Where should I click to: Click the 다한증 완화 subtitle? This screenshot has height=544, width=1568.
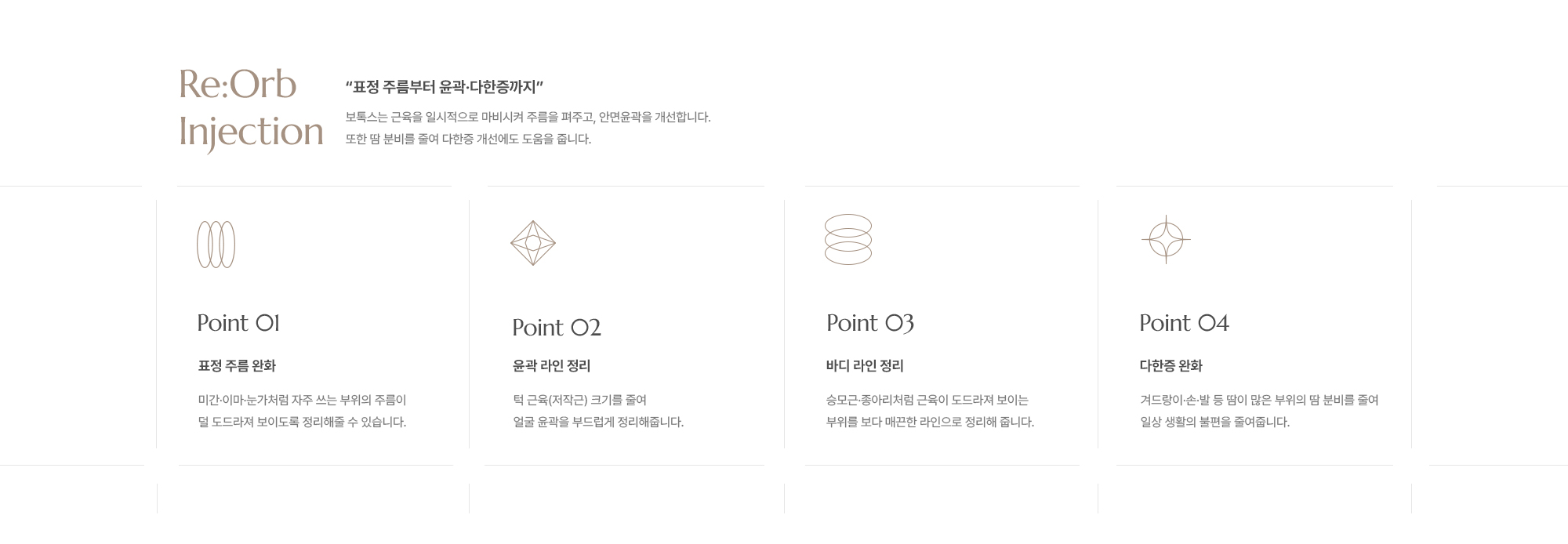(1171, 365)
